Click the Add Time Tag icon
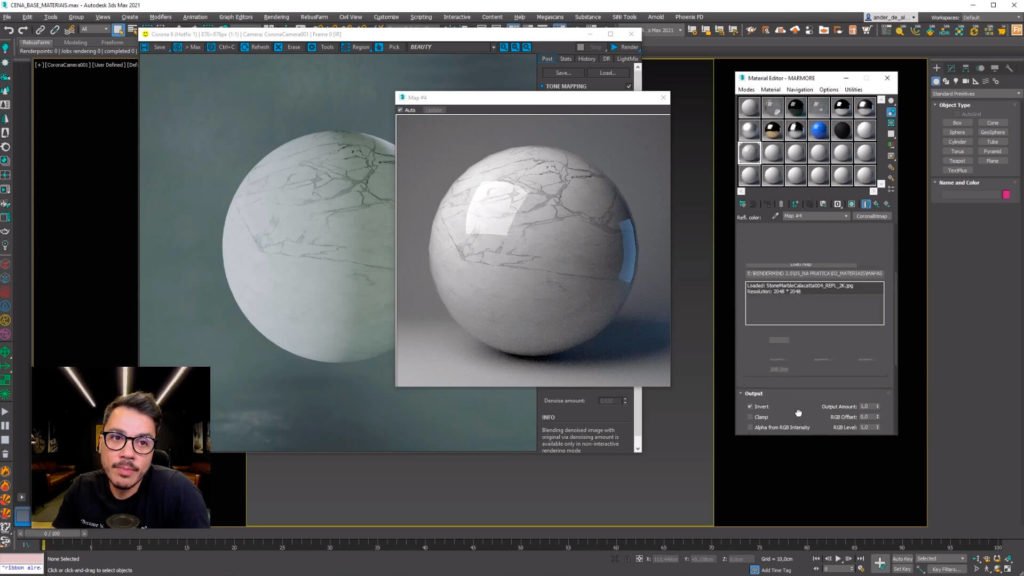 [754, 569]
